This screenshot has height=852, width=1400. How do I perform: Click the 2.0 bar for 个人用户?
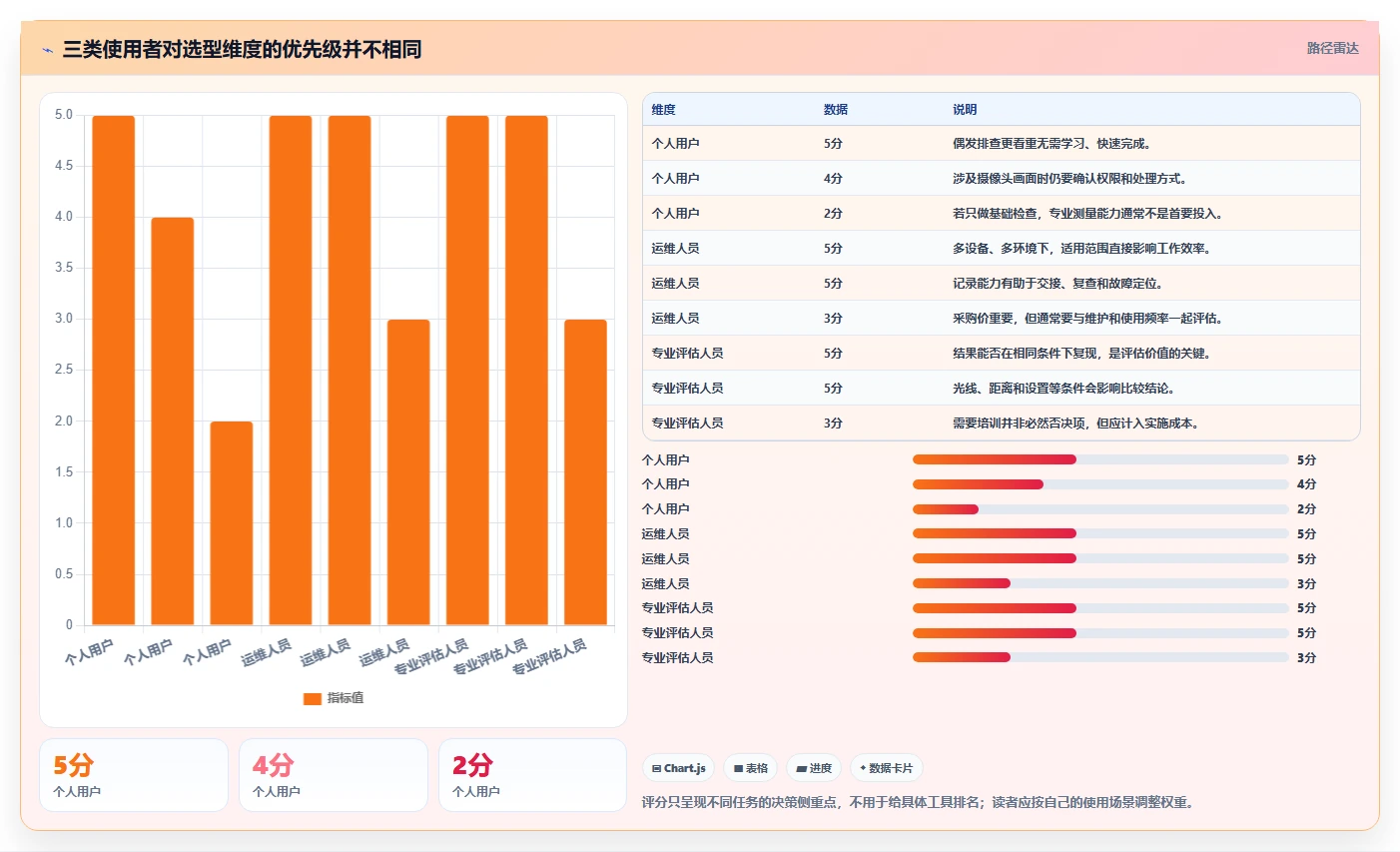[x=232, y=523]
